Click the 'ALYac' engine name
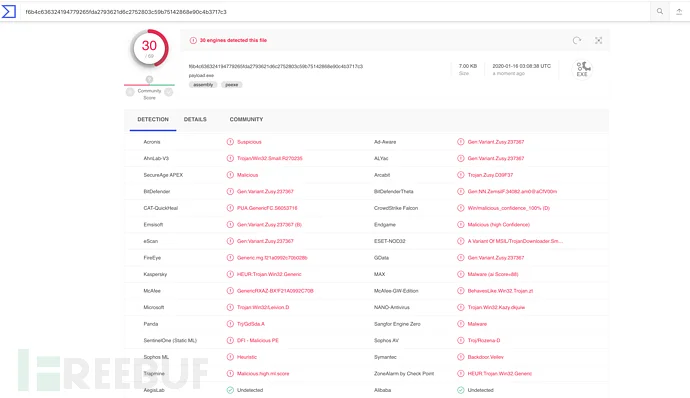Screen dimensions: 690x398 (381, 158)
